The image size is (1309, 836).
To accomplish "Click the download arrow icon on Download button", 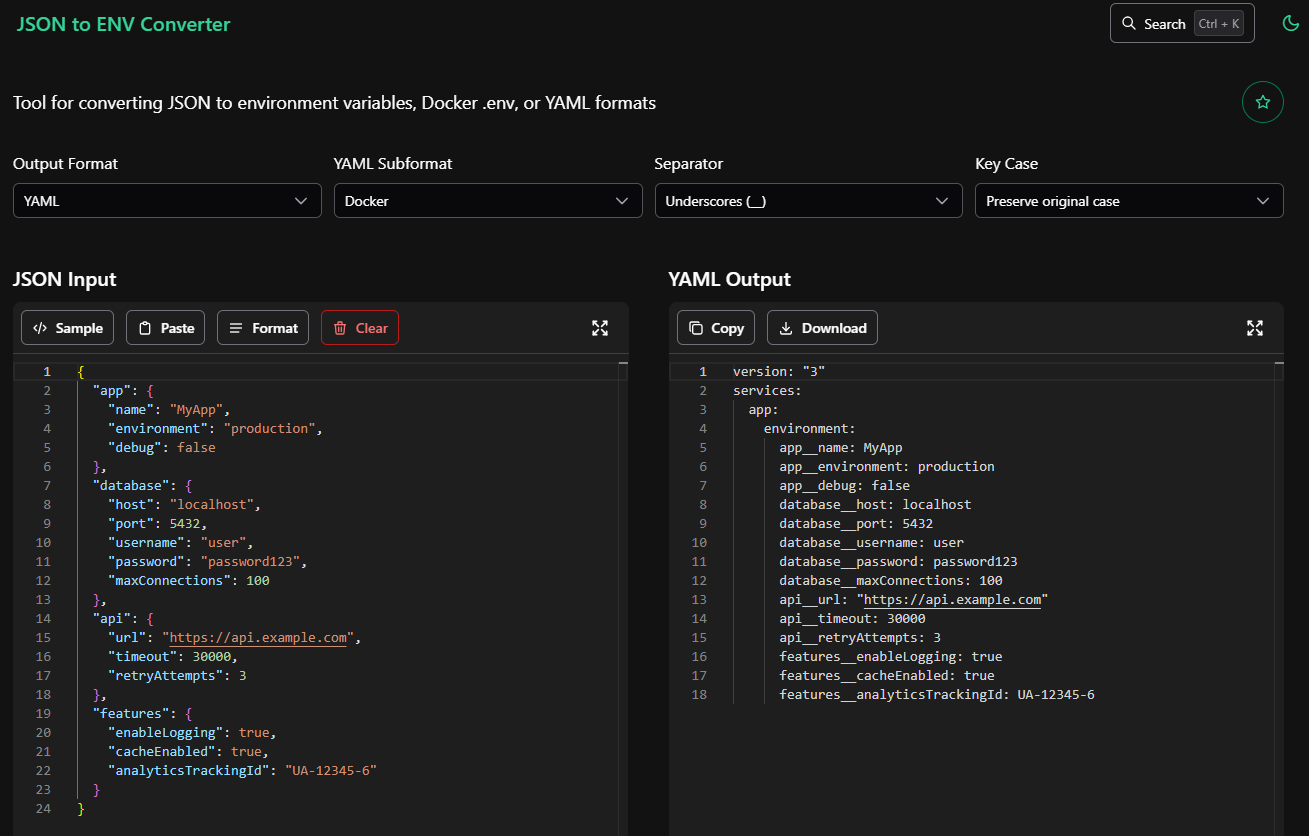I will (786, 327).
